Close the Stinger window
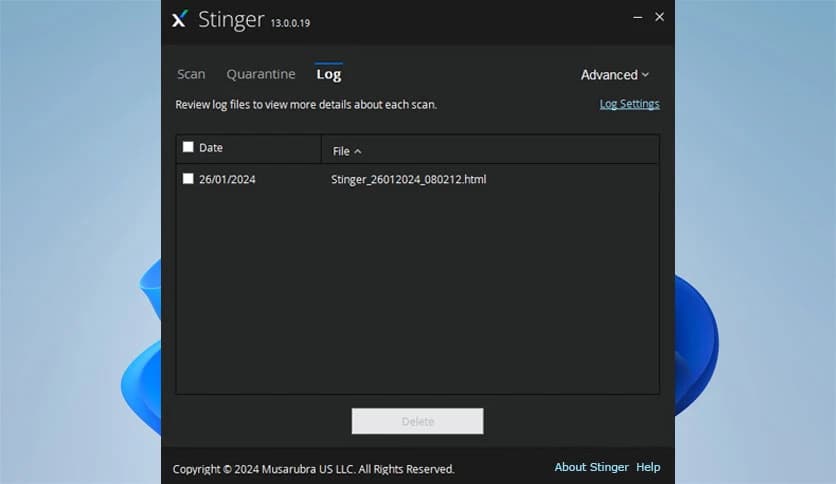The image size is (836, 484). [660, 17]
